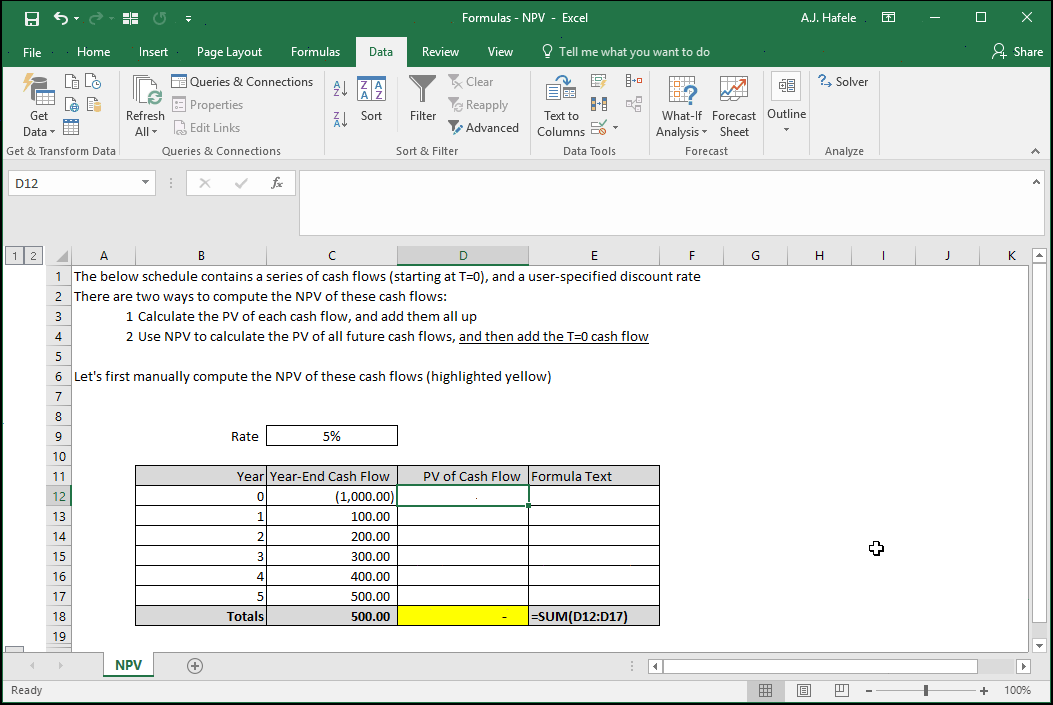Viewport: 1053px width, 705px height.
Task: Open the File tab
Action: click(32, 52)
